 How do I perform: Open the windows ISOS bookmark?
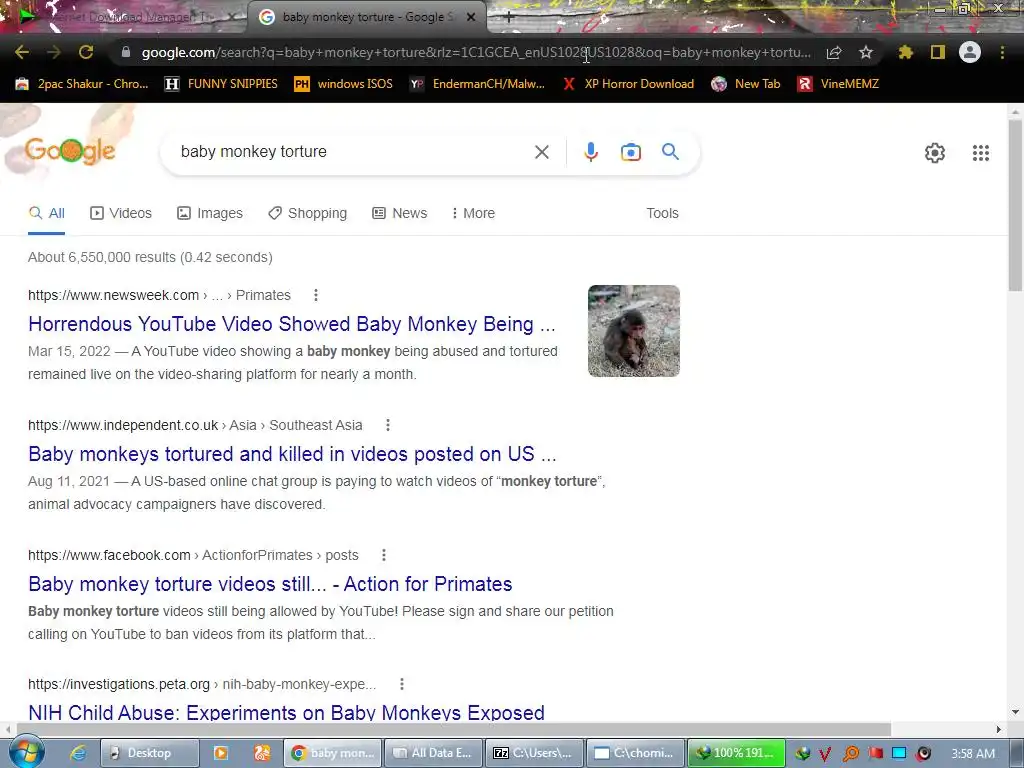(x=344, y=84)
